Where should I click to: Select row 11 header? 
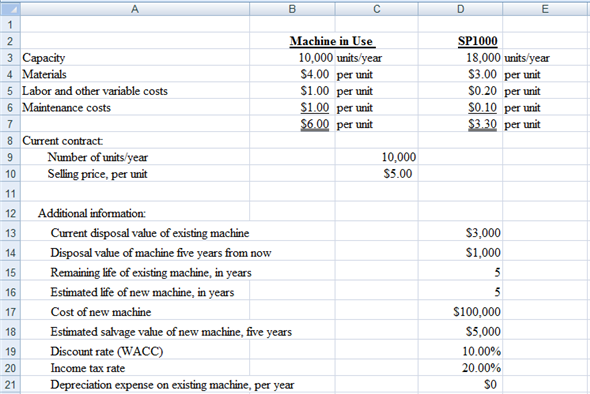[x=10, y=193]
